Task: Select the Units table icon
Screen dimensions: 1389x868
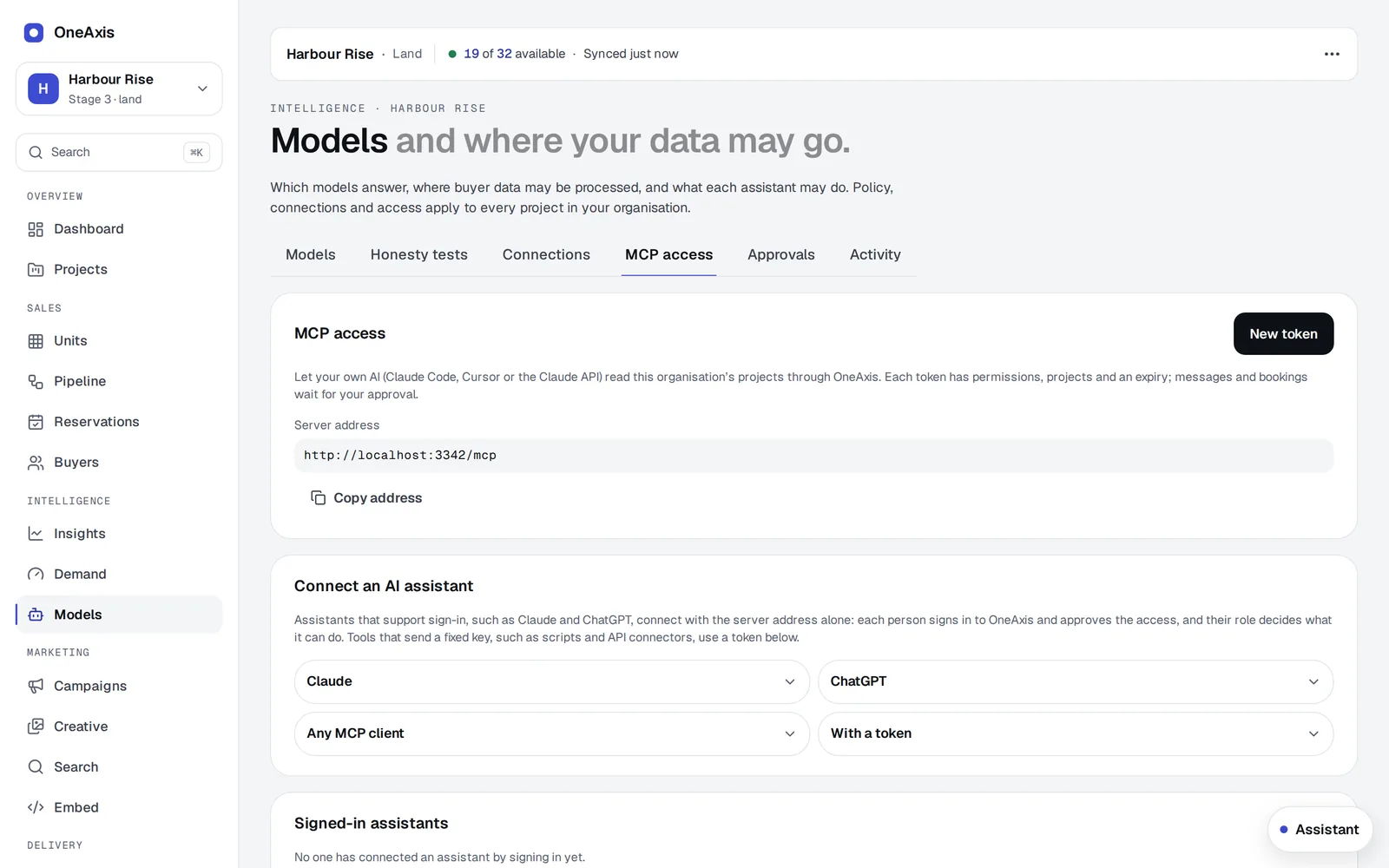Action: (36, 341)
